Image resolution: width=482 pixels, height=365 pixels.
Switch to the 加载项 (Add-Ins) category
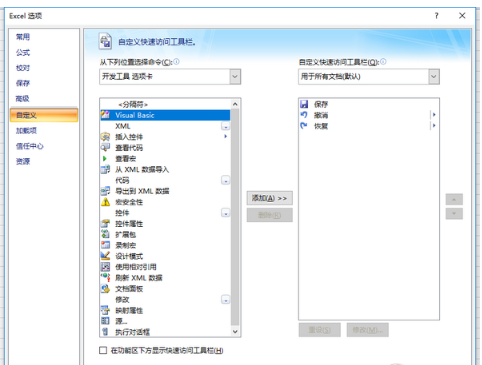point(44,131)
